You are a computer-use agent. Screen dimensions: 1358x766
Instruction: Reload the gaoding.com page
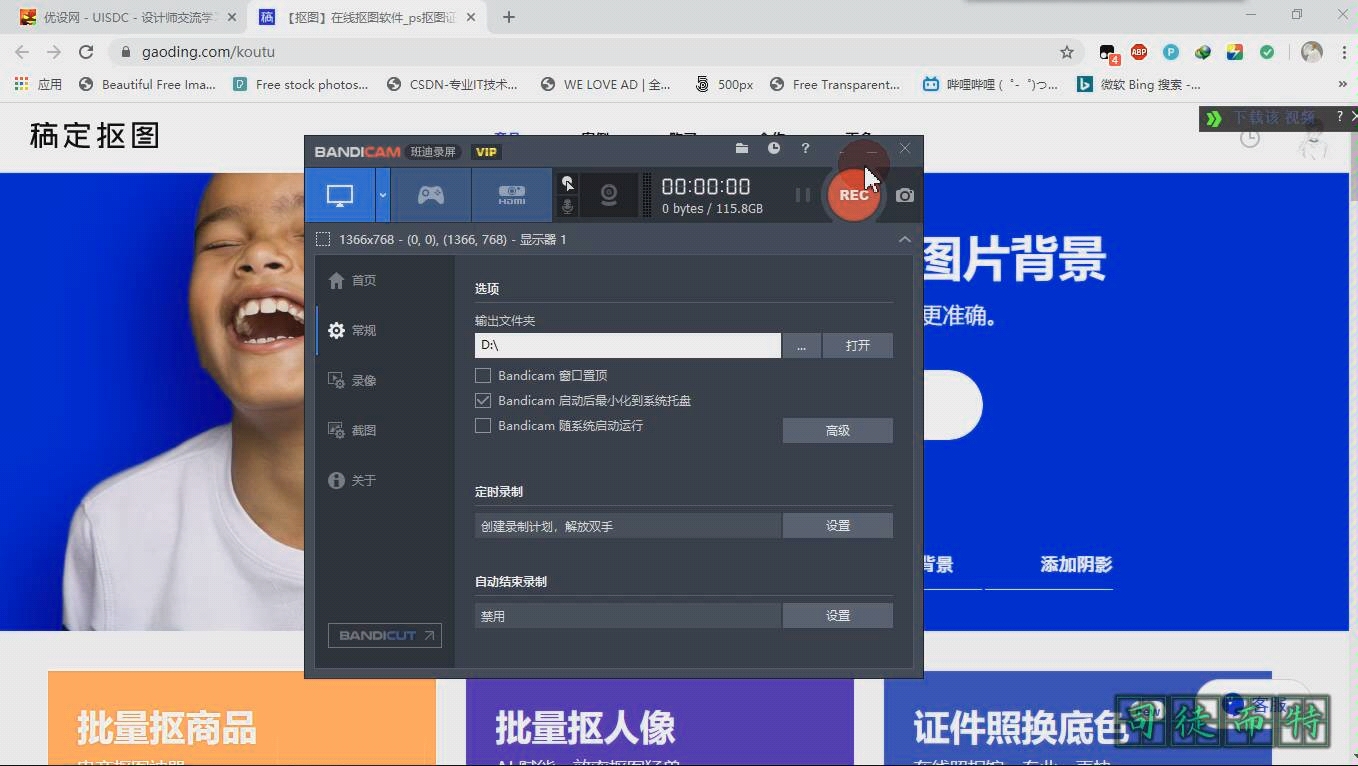tap(86, 52)
